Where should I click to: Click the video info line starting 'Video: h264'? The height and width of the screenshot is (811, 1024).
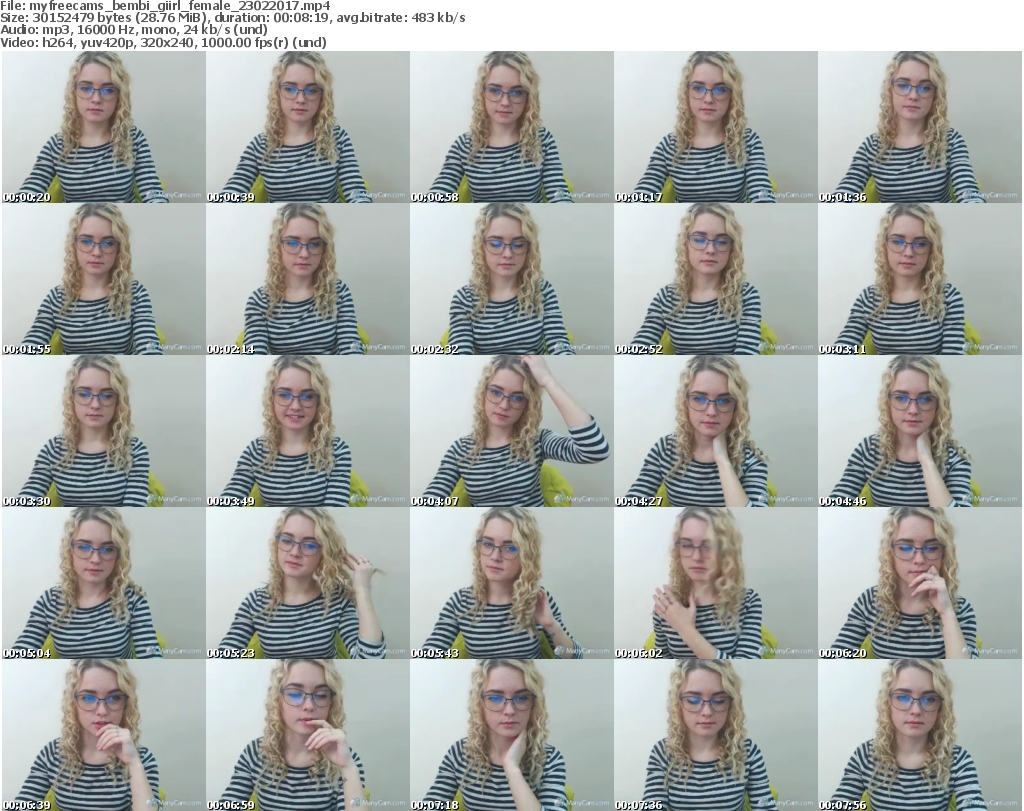163,42
